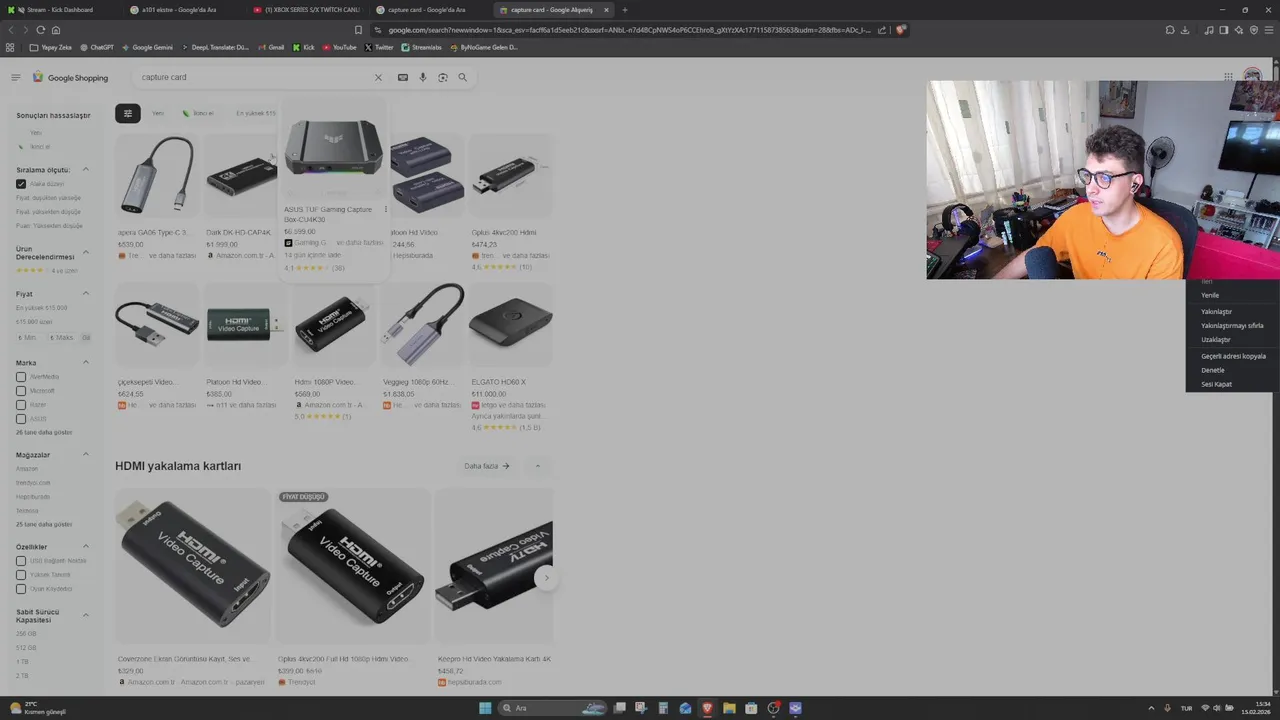Open the Windows taskbar search box
Image resolution: width=1280 pixels, height=720 pixels.
[x=550, y=708]
